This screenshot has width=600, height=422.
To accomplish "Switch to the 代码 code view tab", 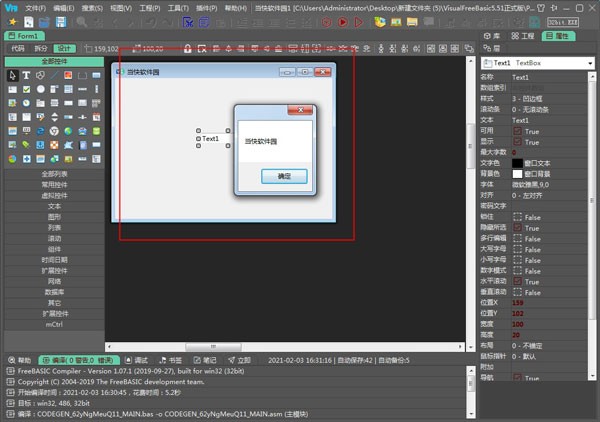I will pyautogui.click(x=17, y=47).
